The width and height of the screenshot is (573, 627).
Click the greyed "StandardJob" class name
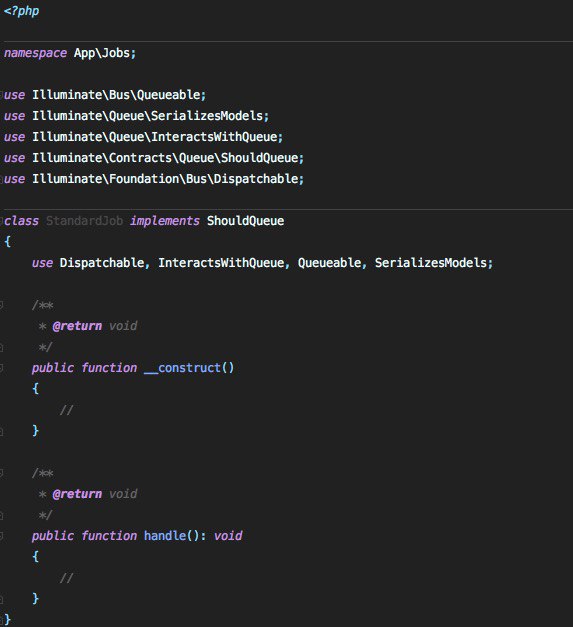pyautogui.click(x=84, y=221)
